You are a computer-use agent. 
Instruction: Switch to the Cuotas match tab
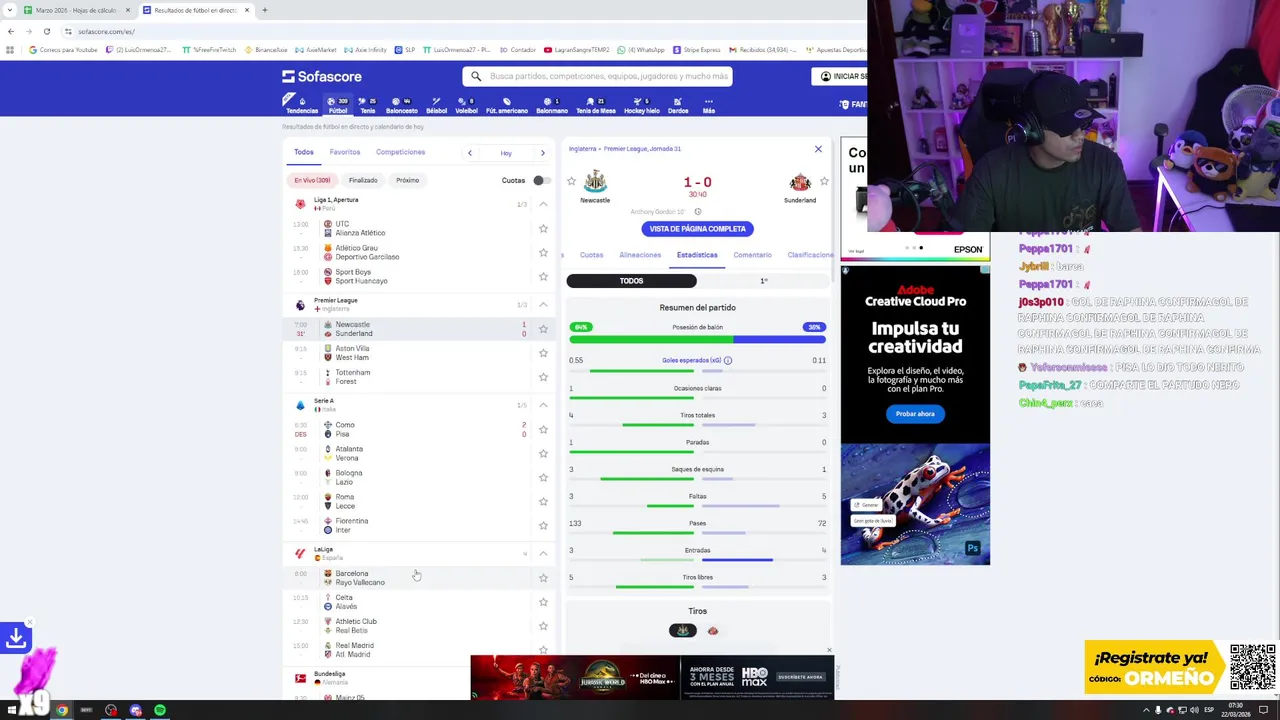[x=592, y=255]
